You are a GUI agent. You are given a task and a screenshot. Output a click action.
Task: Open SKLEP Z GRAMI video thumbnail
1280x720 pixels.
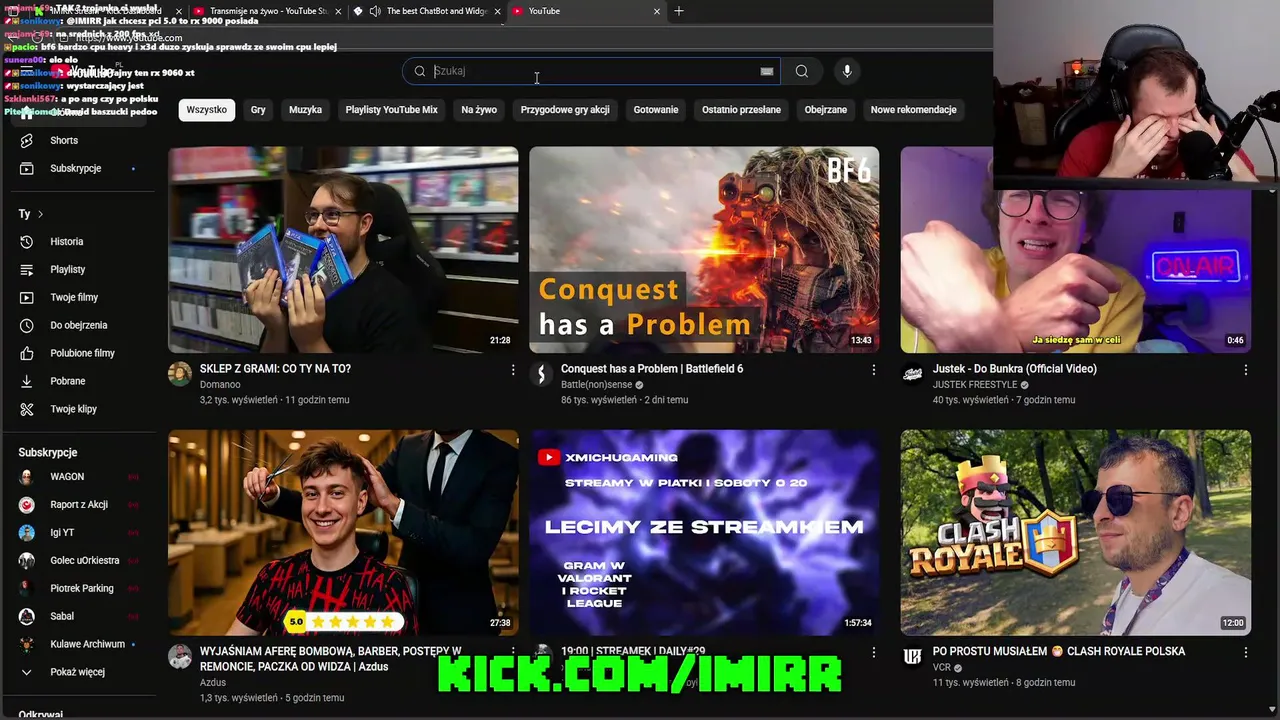(x=343, y=250)
